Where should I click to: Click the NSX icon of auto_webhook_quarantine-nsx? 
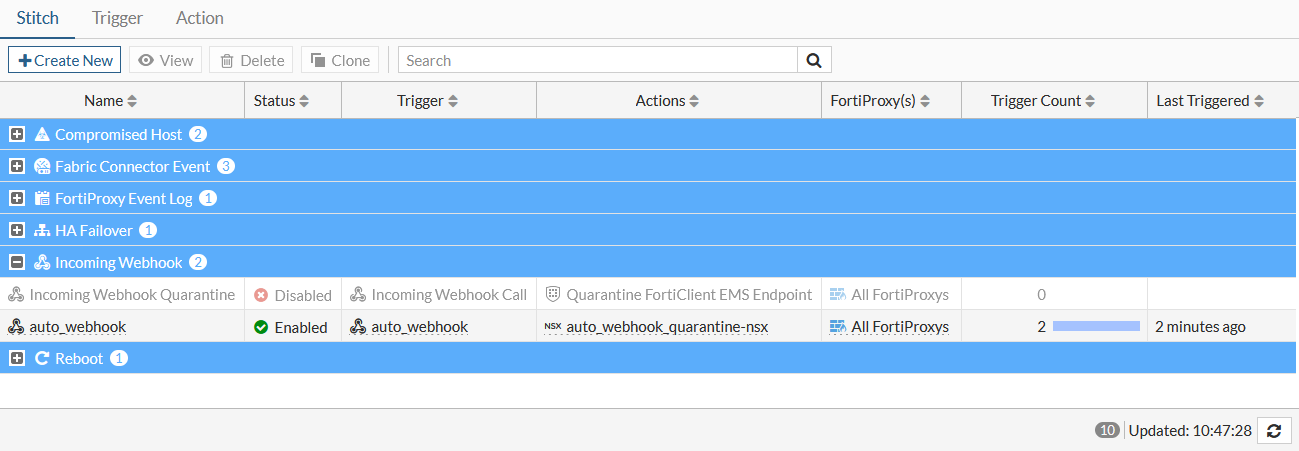(x=553, y=326)
